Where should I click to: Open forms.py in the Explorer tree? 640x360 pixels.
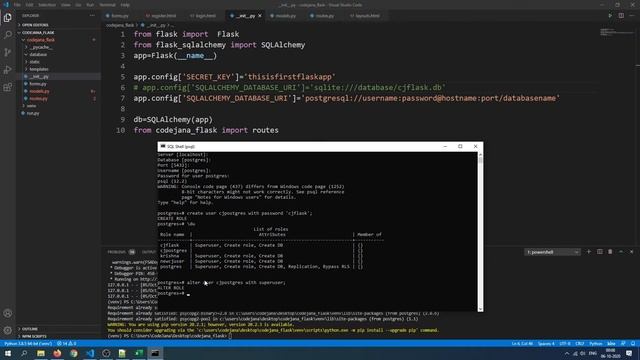(x=38, y=84)
